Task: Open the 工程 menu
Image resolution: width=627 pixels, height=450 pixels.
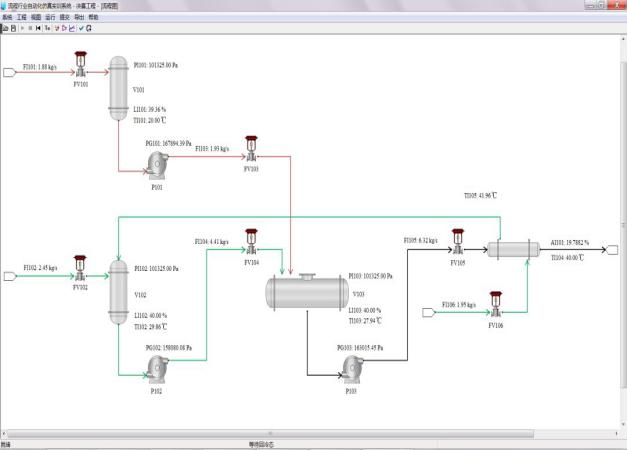Action: coord(22,17)
